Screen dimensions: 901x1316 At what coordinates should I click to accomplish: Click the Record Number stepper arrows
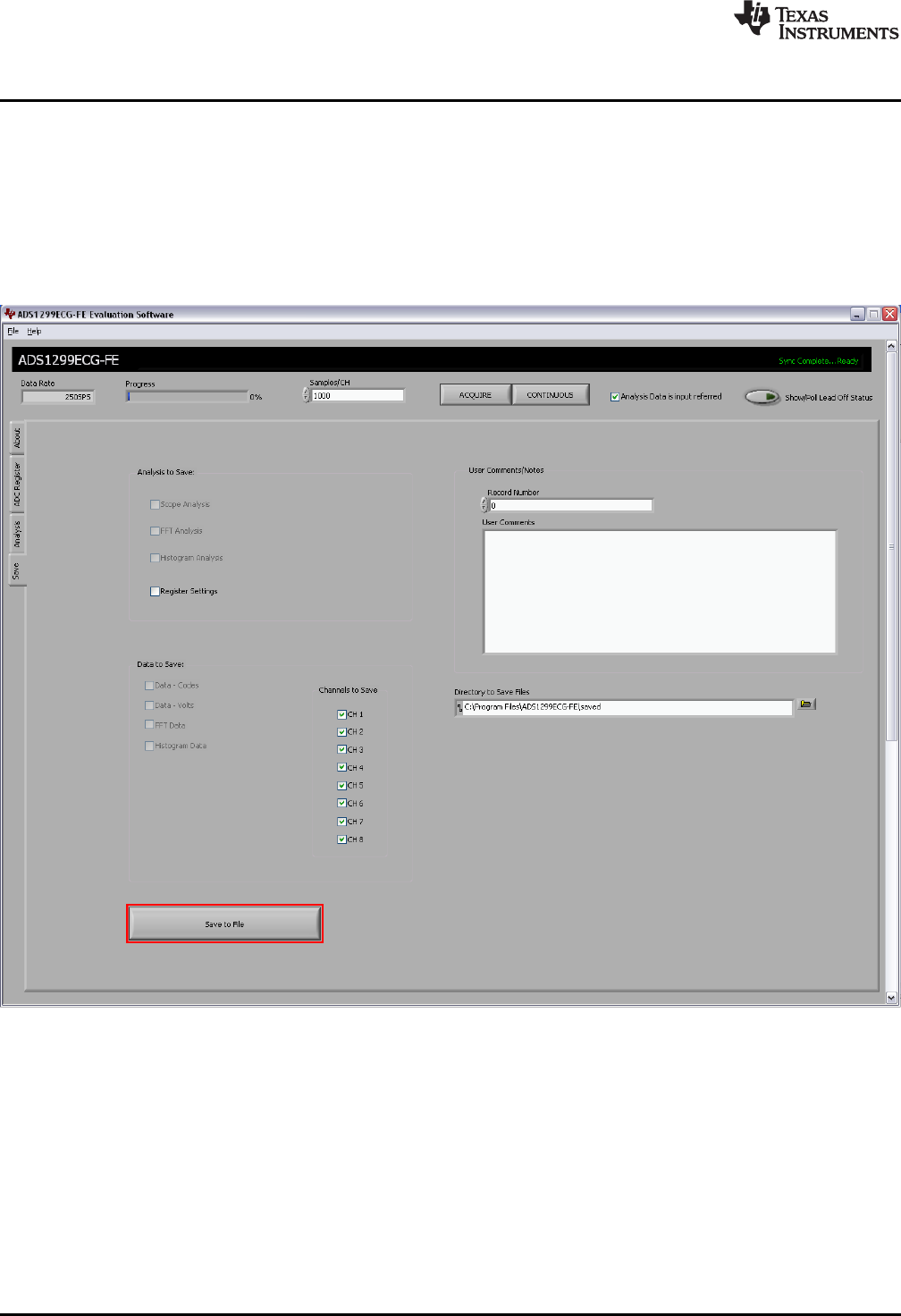tap(484, 505)
